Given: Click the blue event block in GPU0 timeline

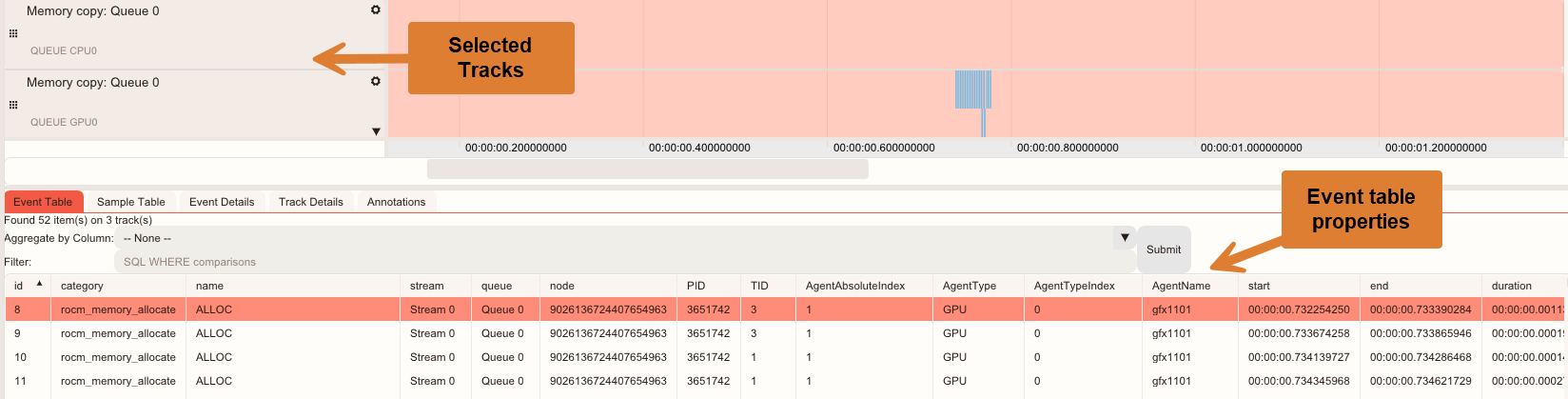Looking at the screenshot, I should [x=972, y=90].
